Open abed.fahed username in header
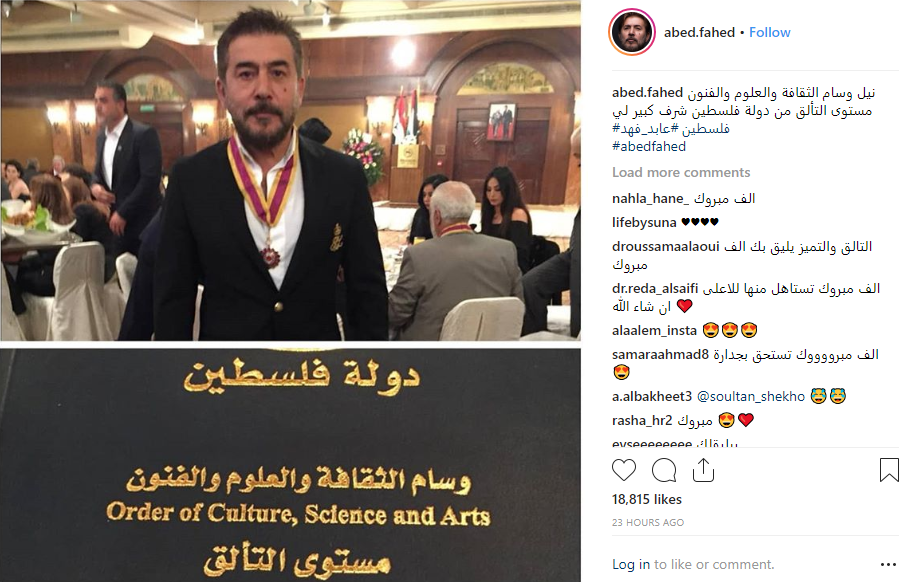The image size is (904, 582). point(699,32)
